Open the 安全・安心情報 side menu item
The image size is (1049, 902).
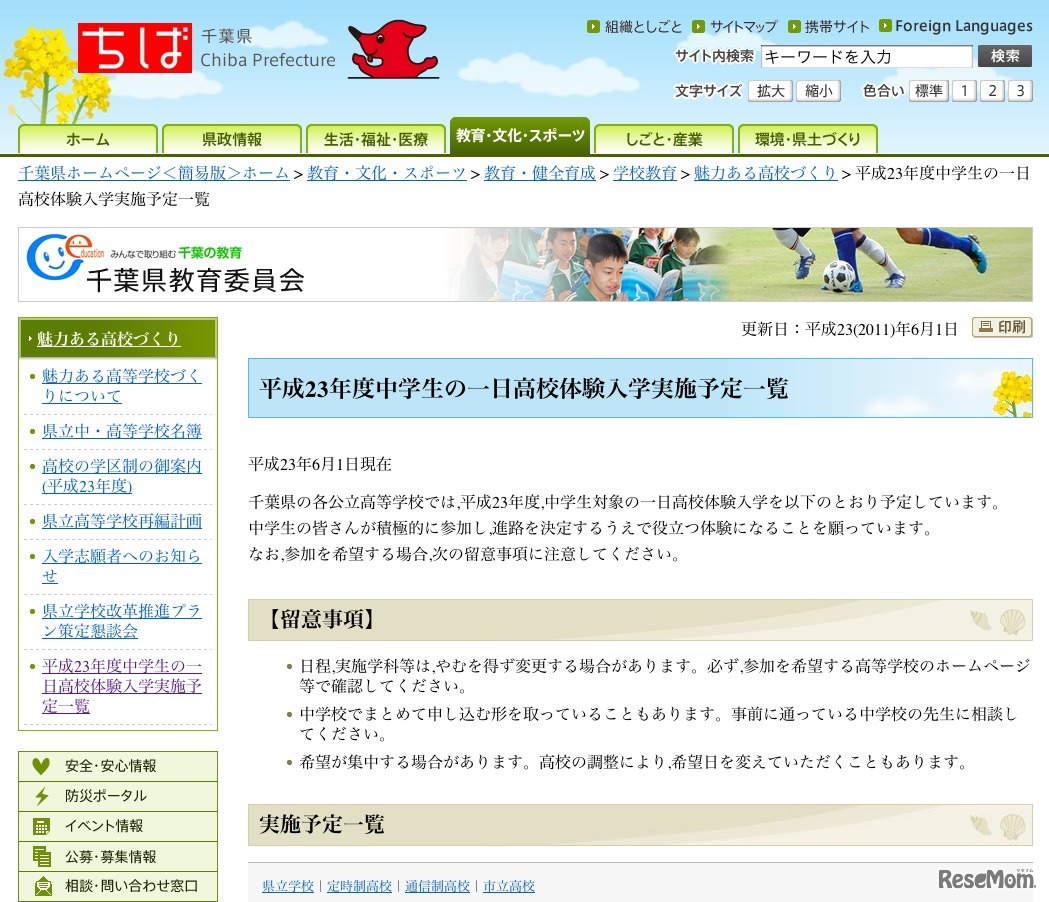(x=118, y=765)
